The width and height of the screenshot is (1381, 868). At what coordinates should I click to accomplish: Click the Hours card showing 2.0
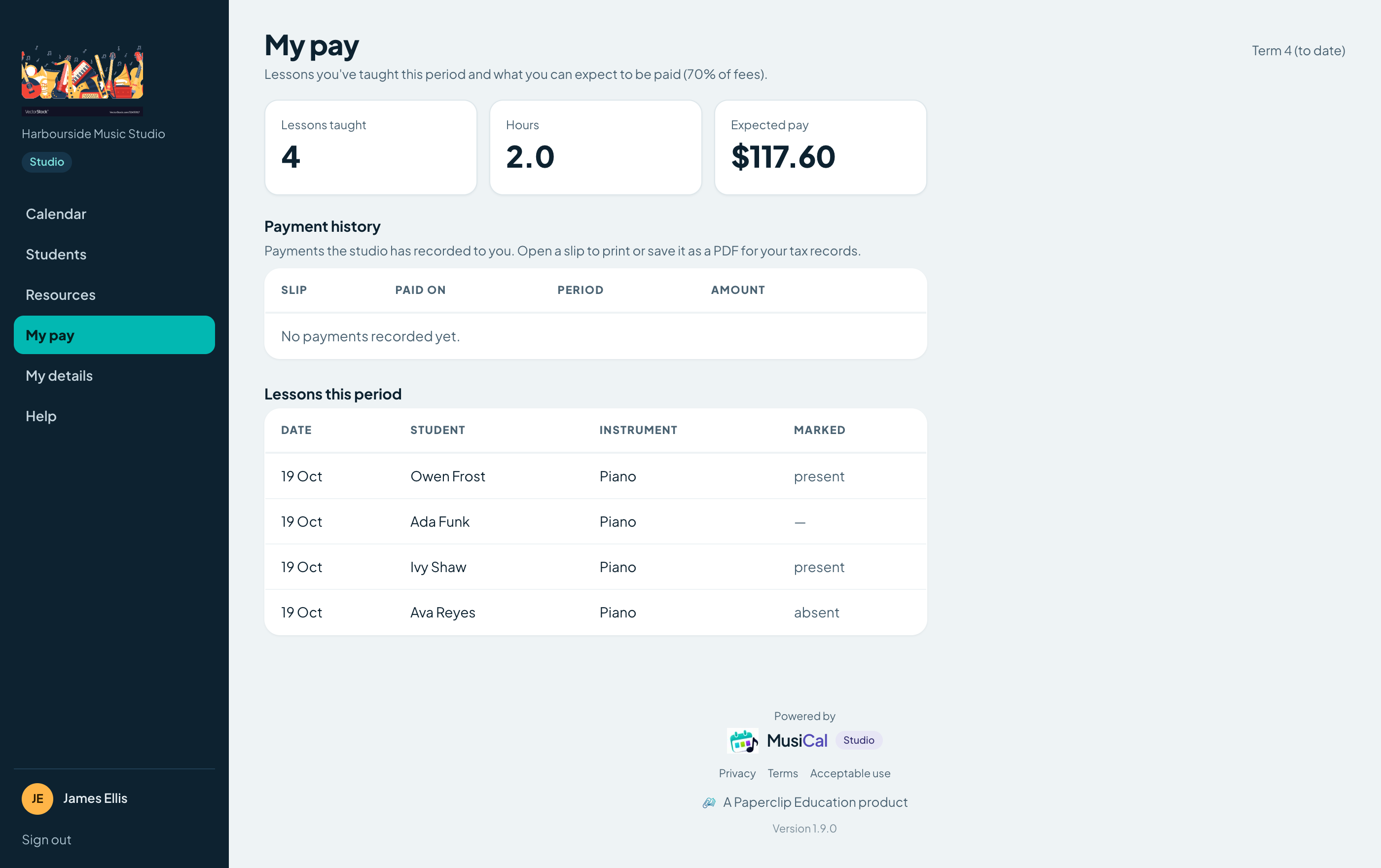[595, 147]
